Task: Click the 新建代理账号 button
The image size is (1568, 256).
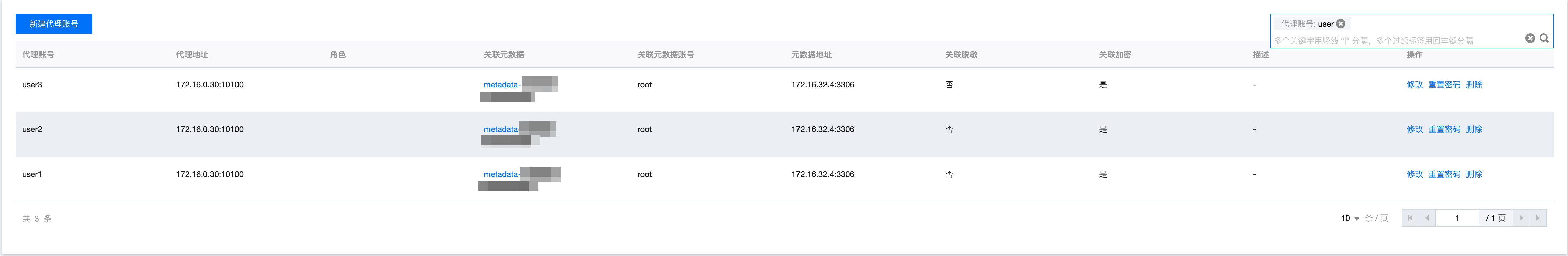Action: (x=54, y=24)
